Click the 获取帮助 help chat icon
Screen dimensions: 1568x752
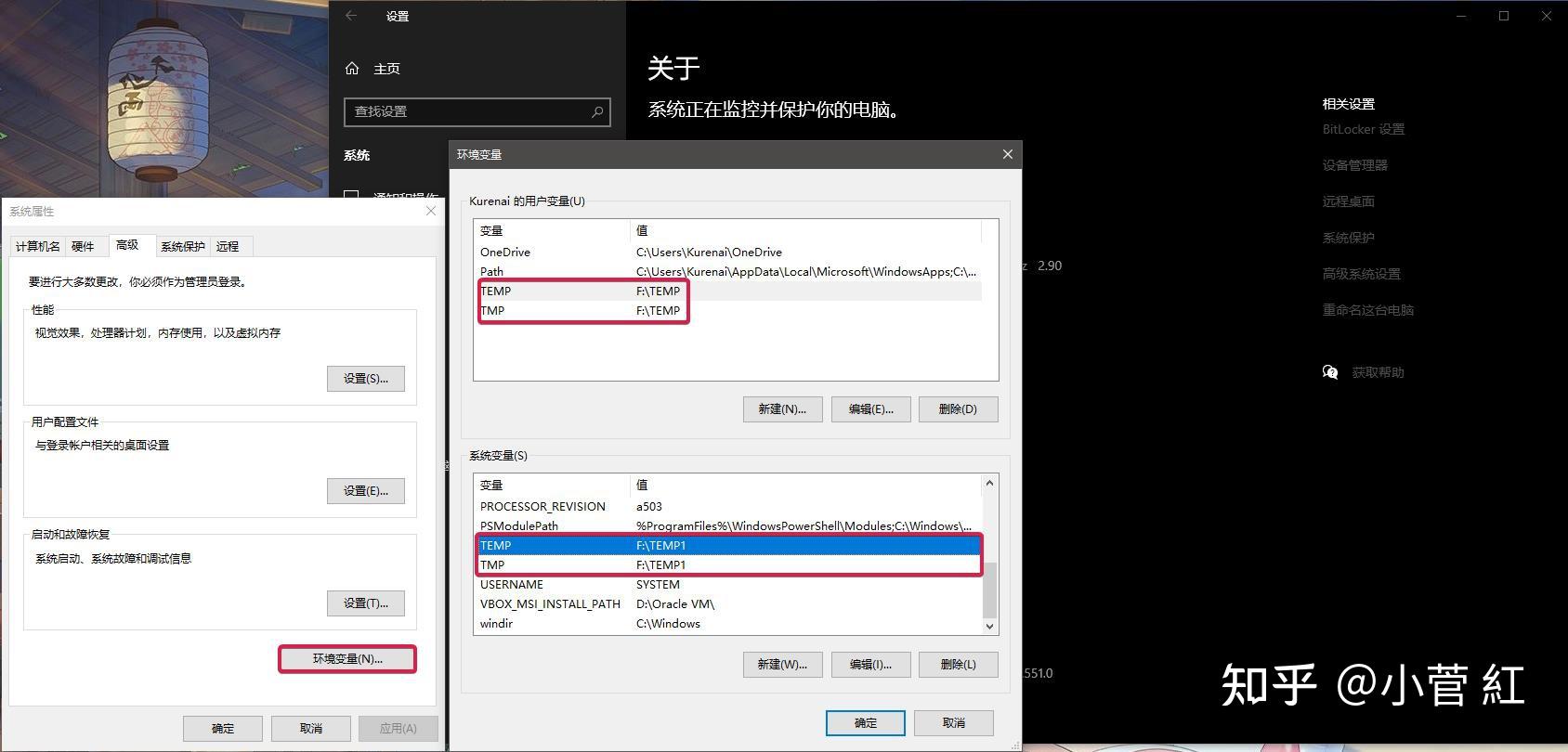[x=1330, y=372]
